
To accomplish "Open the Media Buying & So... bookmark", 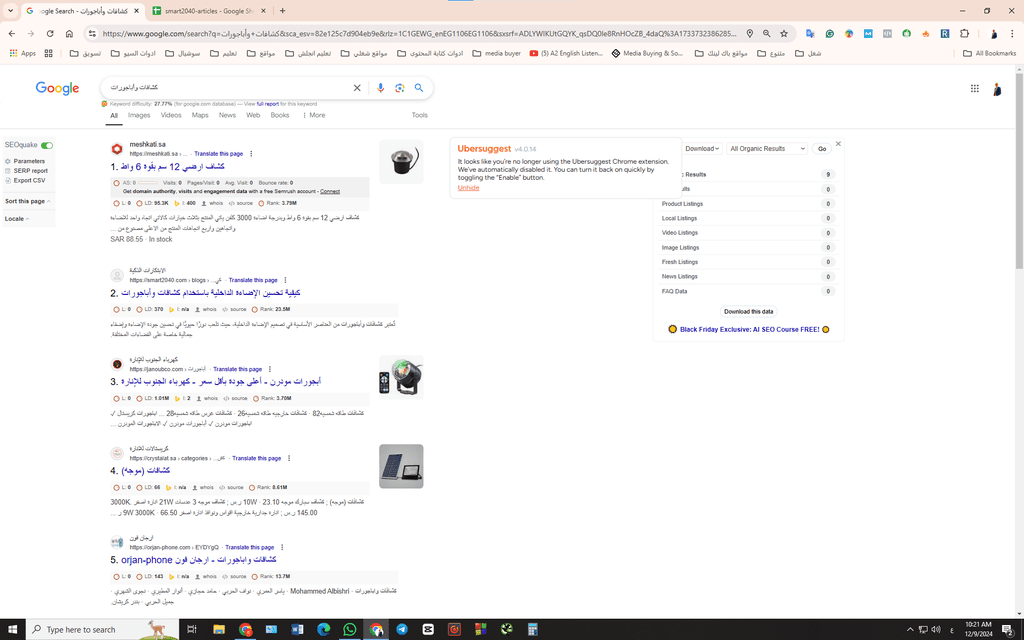I will click(647, 54).
